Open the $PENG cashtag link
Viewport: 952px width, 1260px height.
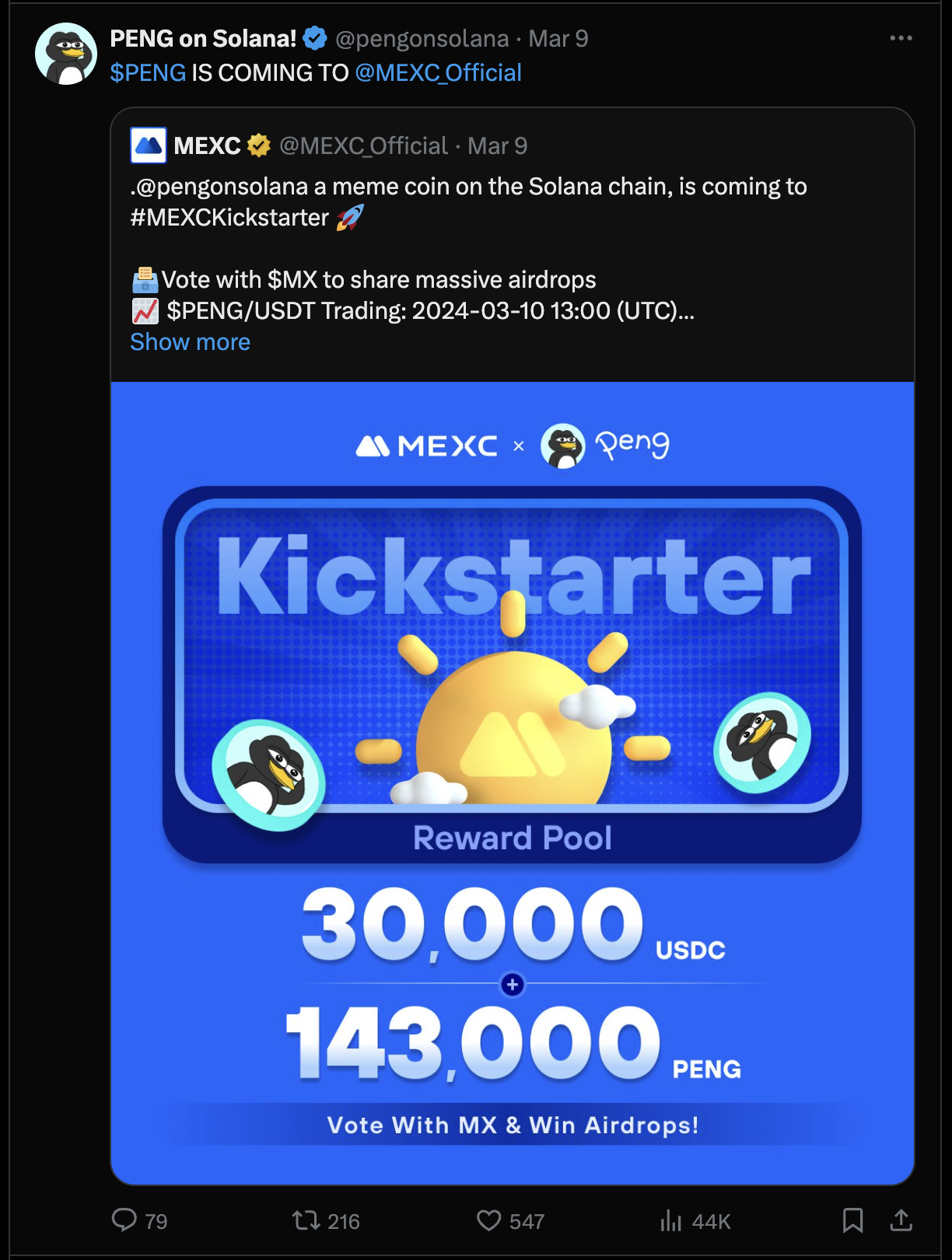(x=148, y=73)
